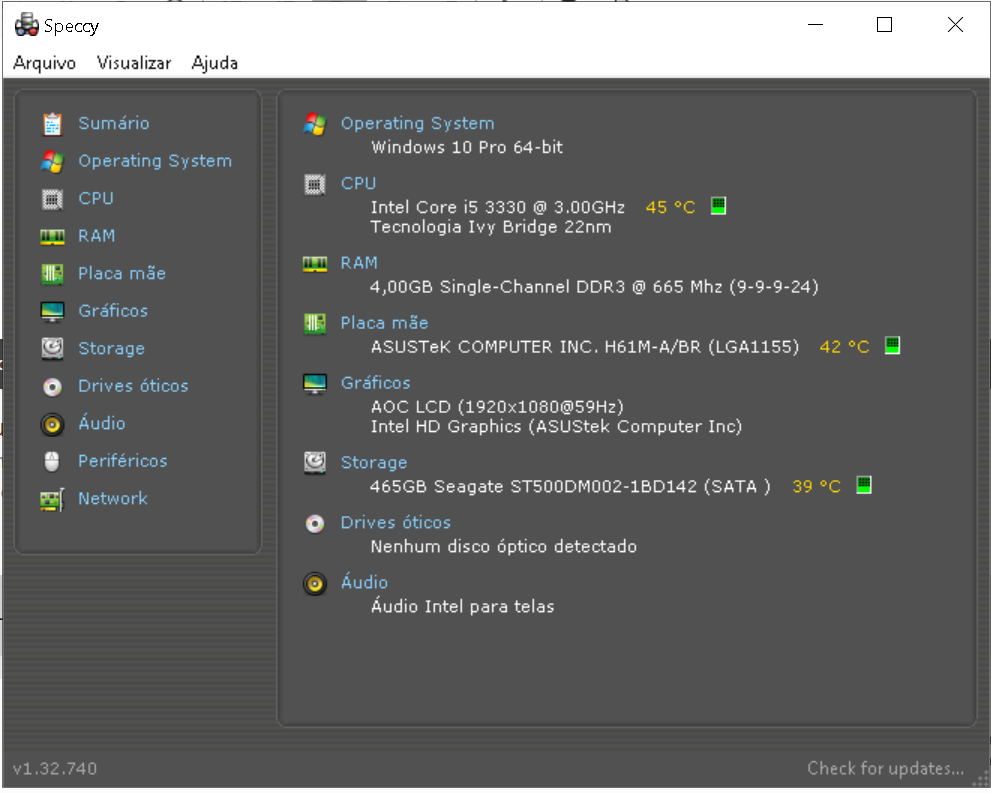
Task: Click the Sumário clipboard icon in sidebar
Action: tap(52, 124)
